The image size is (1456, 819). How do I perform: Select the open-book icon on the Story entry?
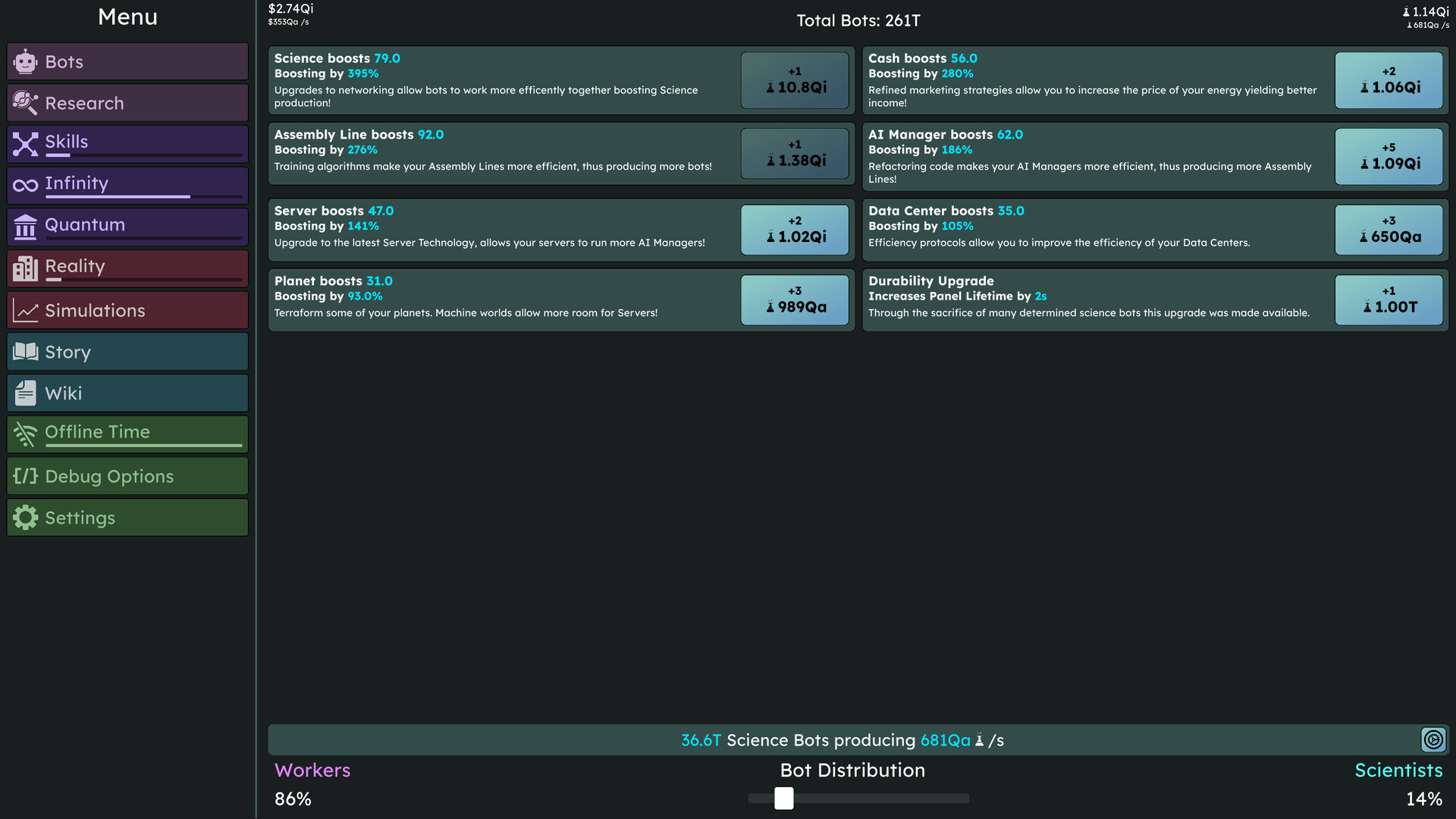[25, 351]
